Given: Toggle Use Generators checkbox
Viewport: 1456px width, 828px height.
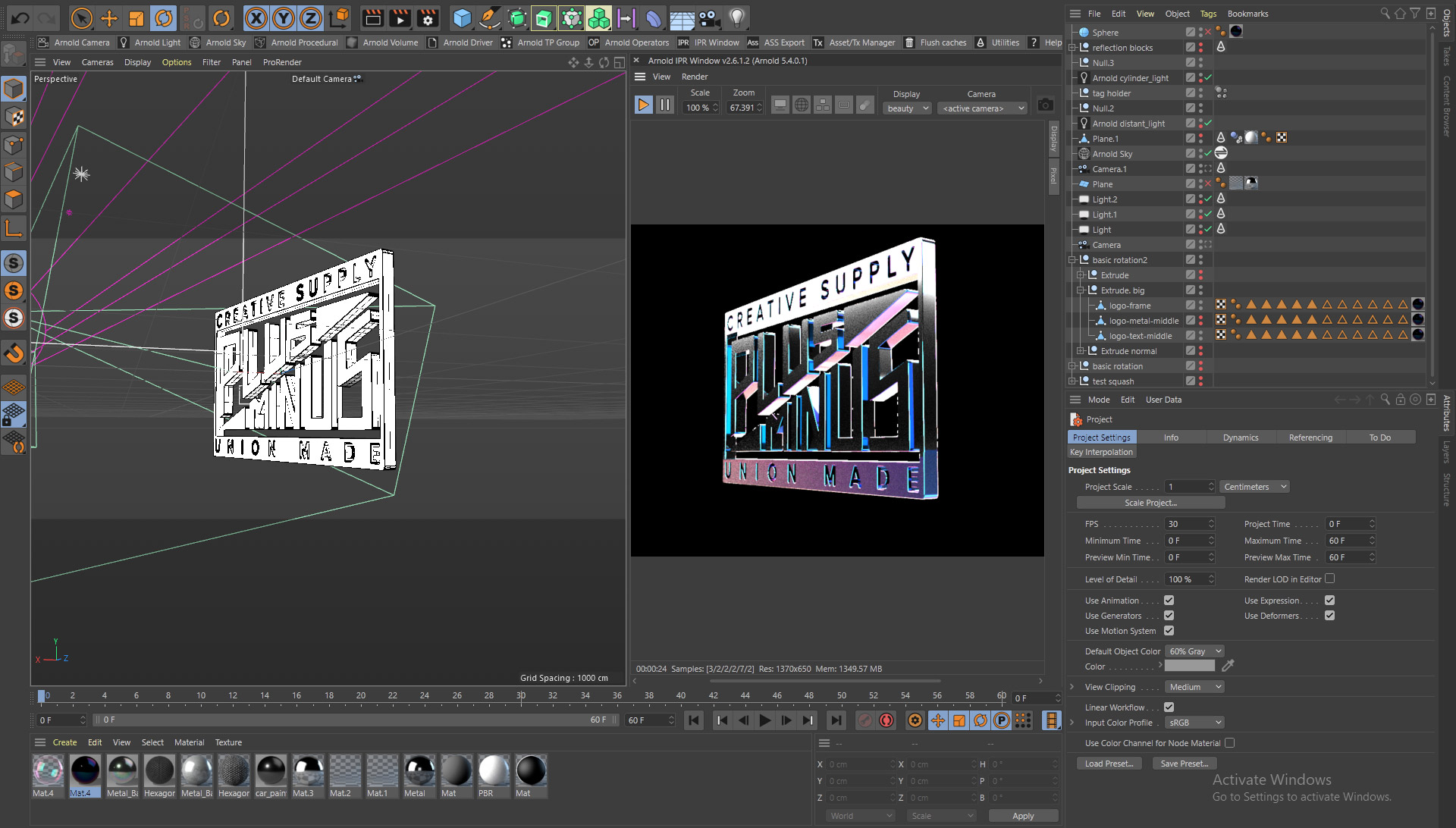Looking at the screenshot, I should pyautogui.click(x=1169, y=616).
